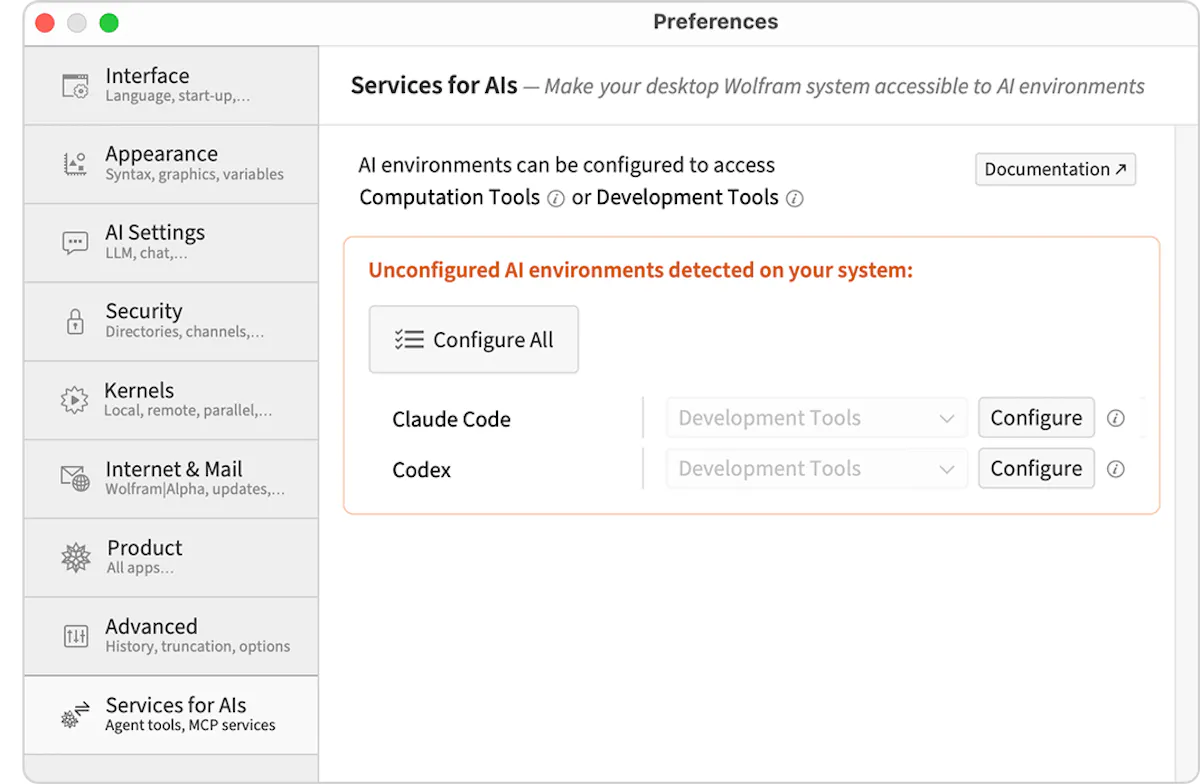Click the Services for AIs gear-arrows icon

pos(76,714)
